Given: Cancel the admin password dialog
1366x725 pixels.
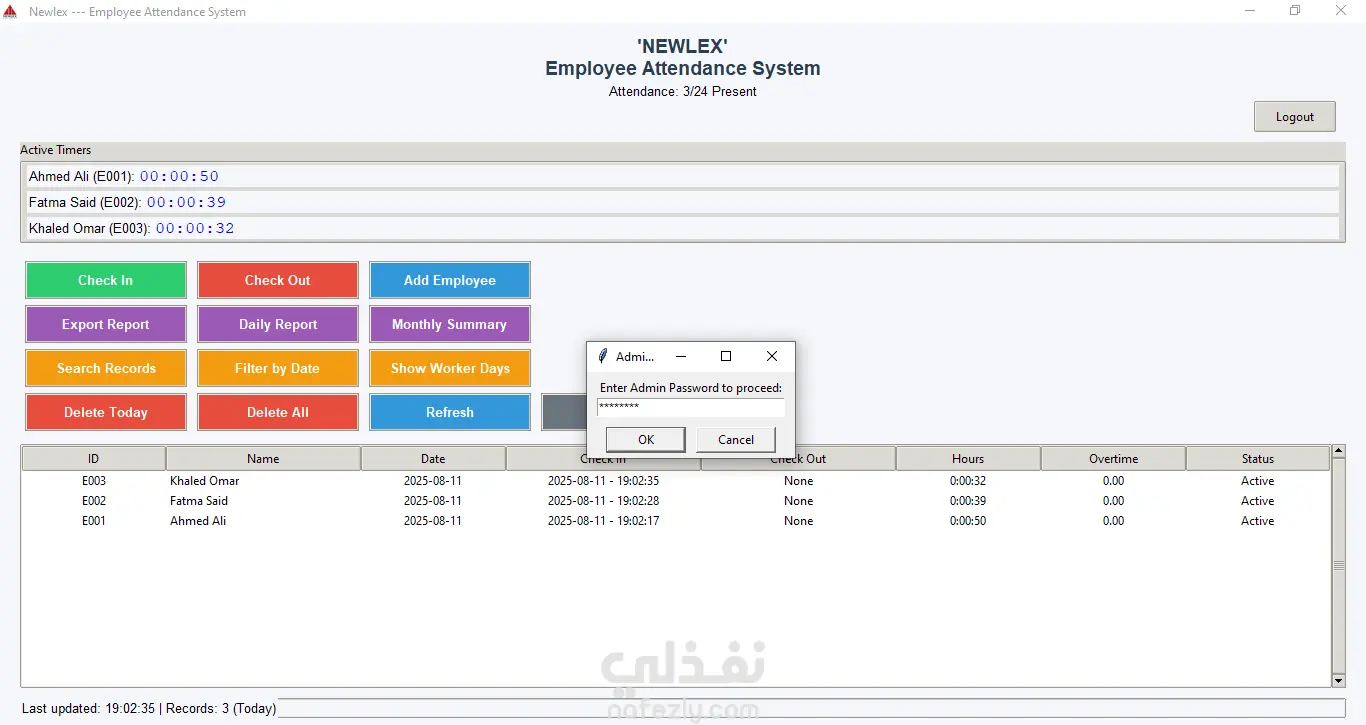Looking at the screenshot, I should pyautogui.click(x=736, y=440).
